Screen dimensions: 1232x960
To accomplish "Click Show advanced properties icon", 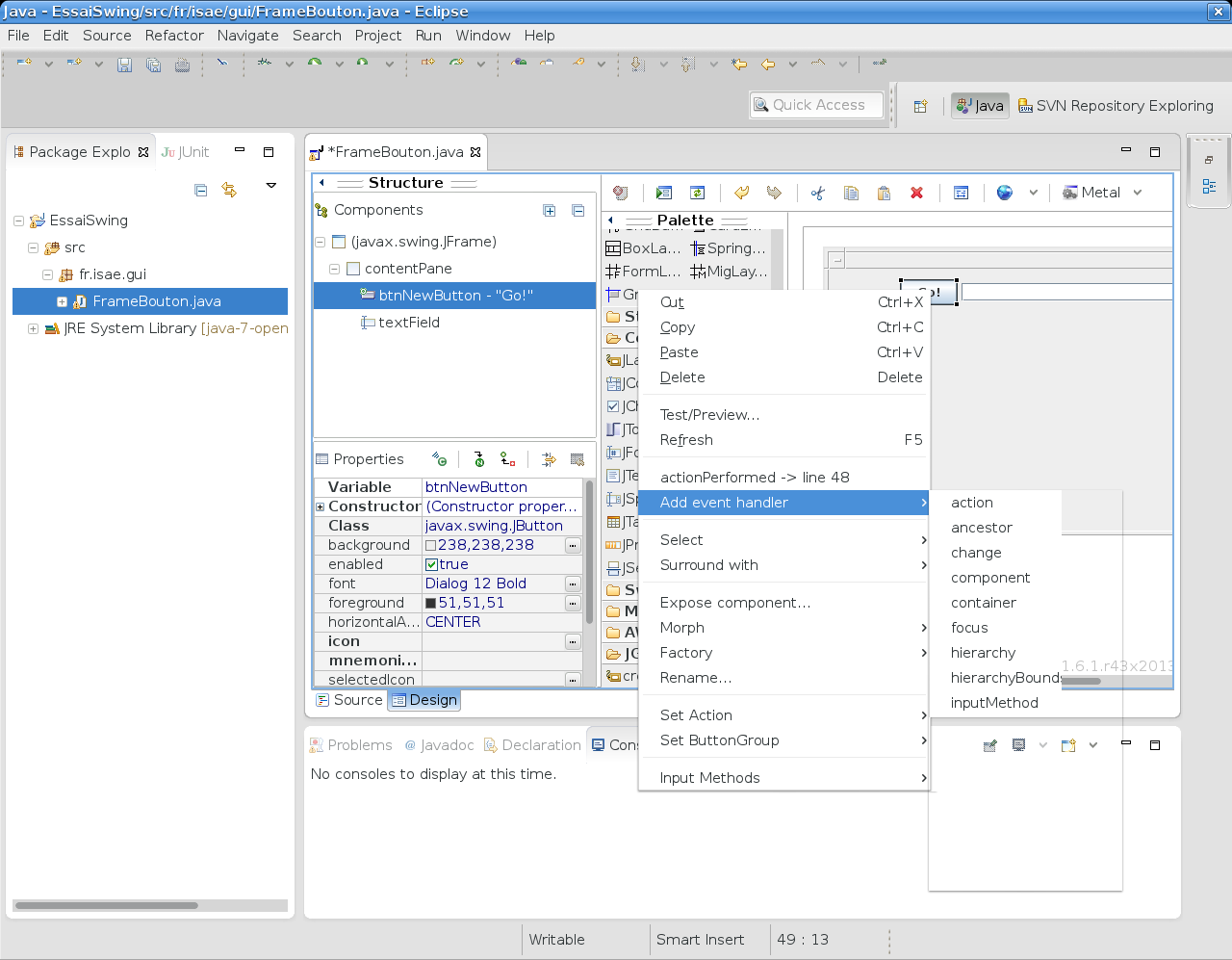I will tap(549, 459).
